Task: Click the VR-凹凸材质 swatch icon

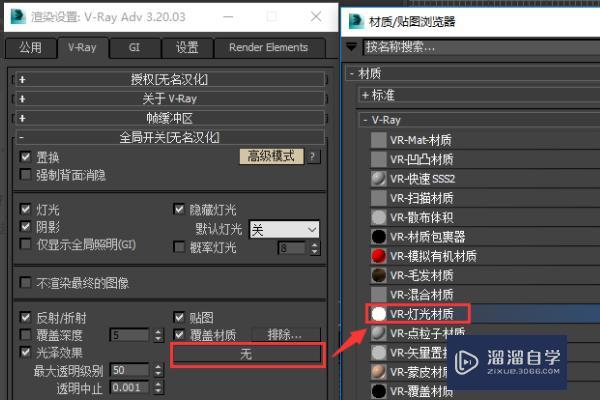Action: point(378,159)
